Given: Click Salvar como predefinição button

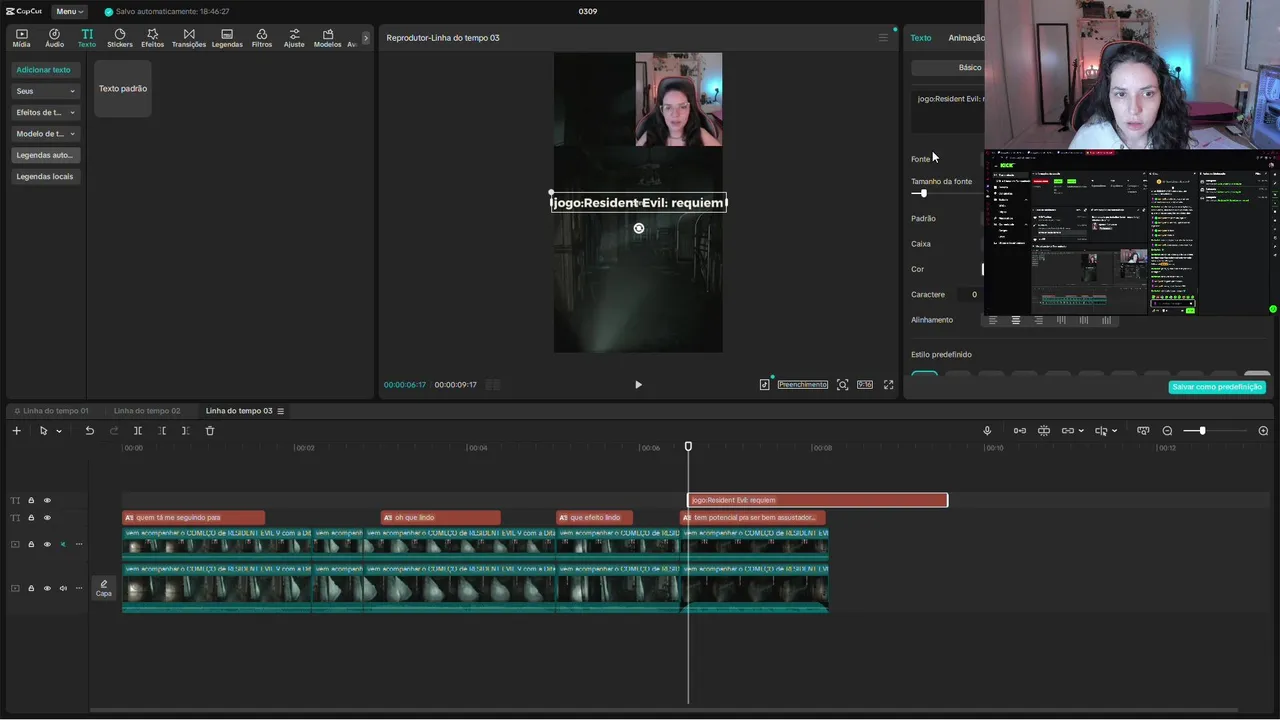Looking at the screenshot, I should 1217,387.
